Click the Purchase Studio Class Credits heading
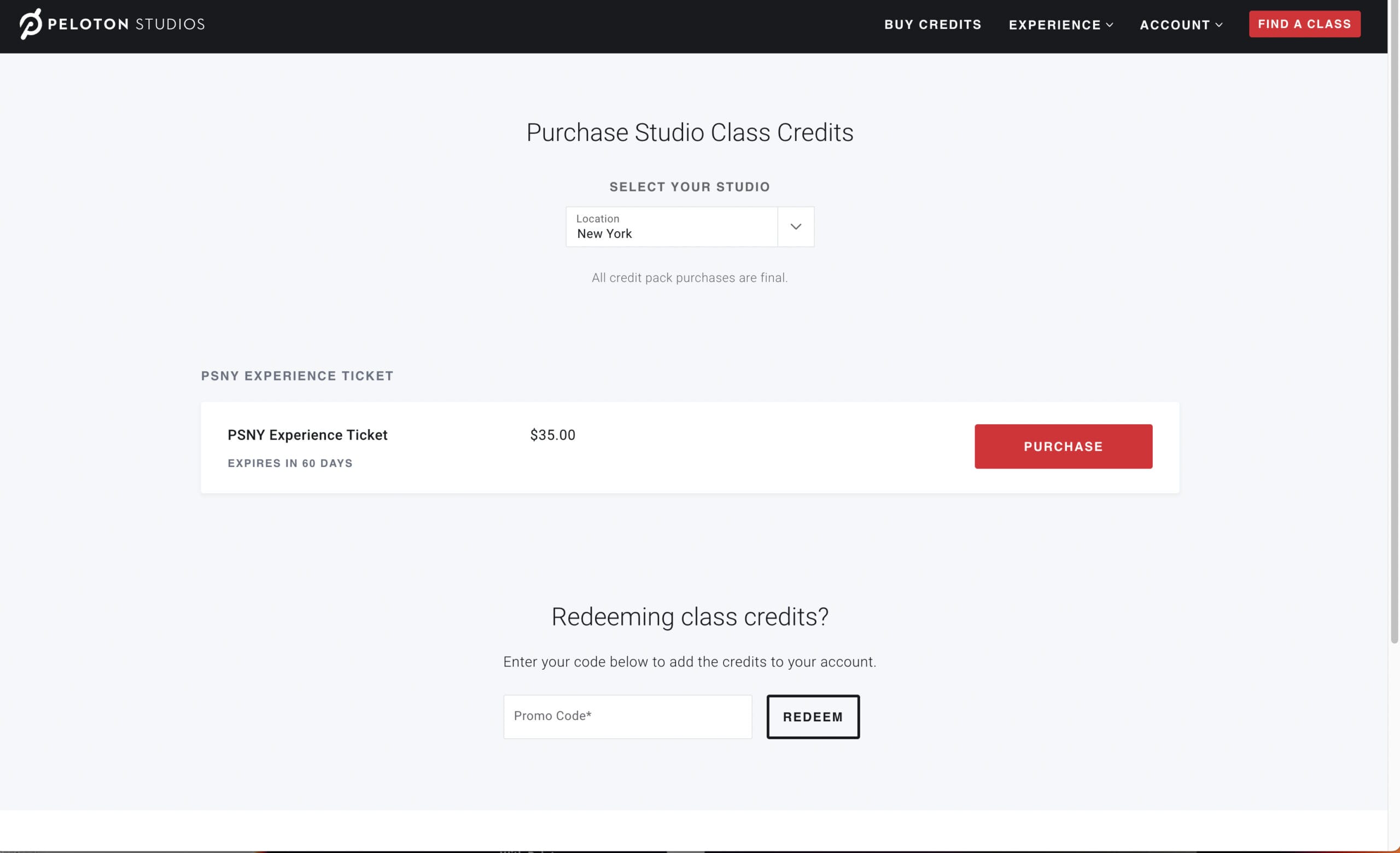 pos(689,132)
